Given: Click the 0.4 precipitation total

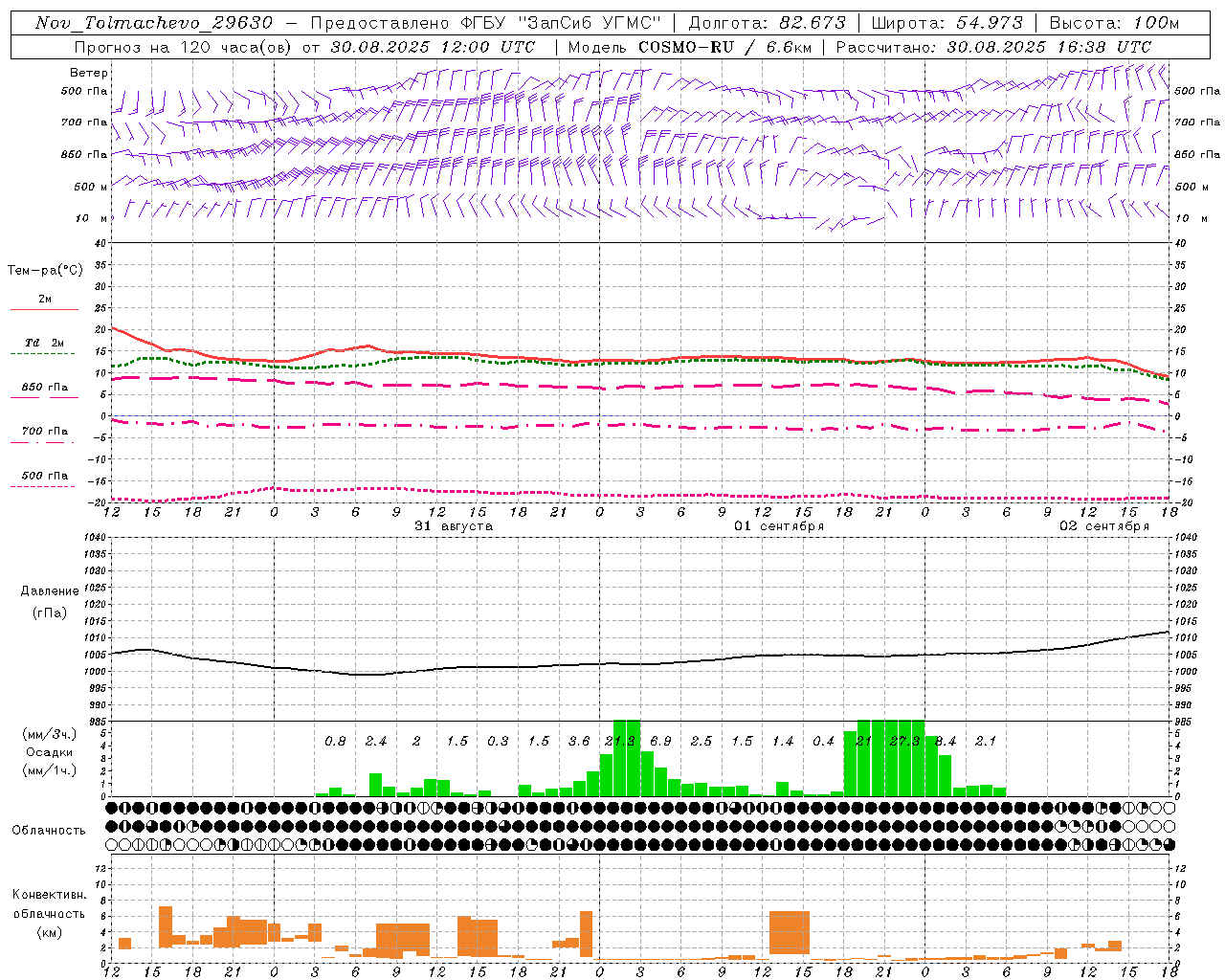Looking at the screenshot, I should pyautogui.click(x=823, y=742).
